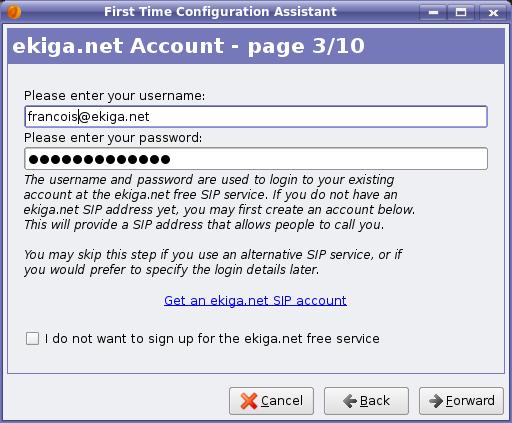Click the red X icon on Cancel
The height and width of the screenshot is (423, 512).
pos(249,401)
